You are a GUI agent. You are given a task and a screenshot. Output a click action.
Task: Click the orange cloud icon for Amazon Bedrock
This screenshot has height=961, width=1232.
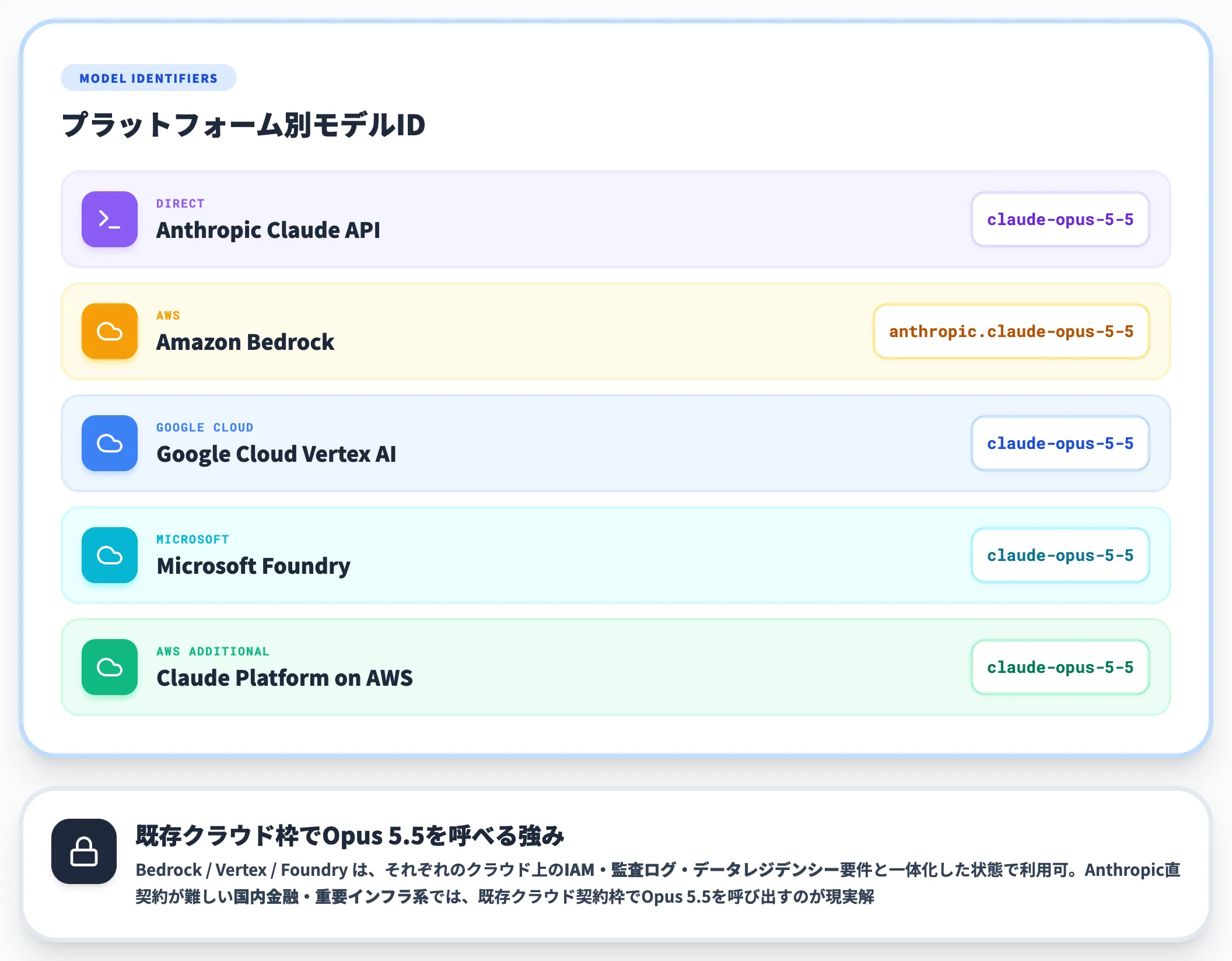[x=110, y=331]
